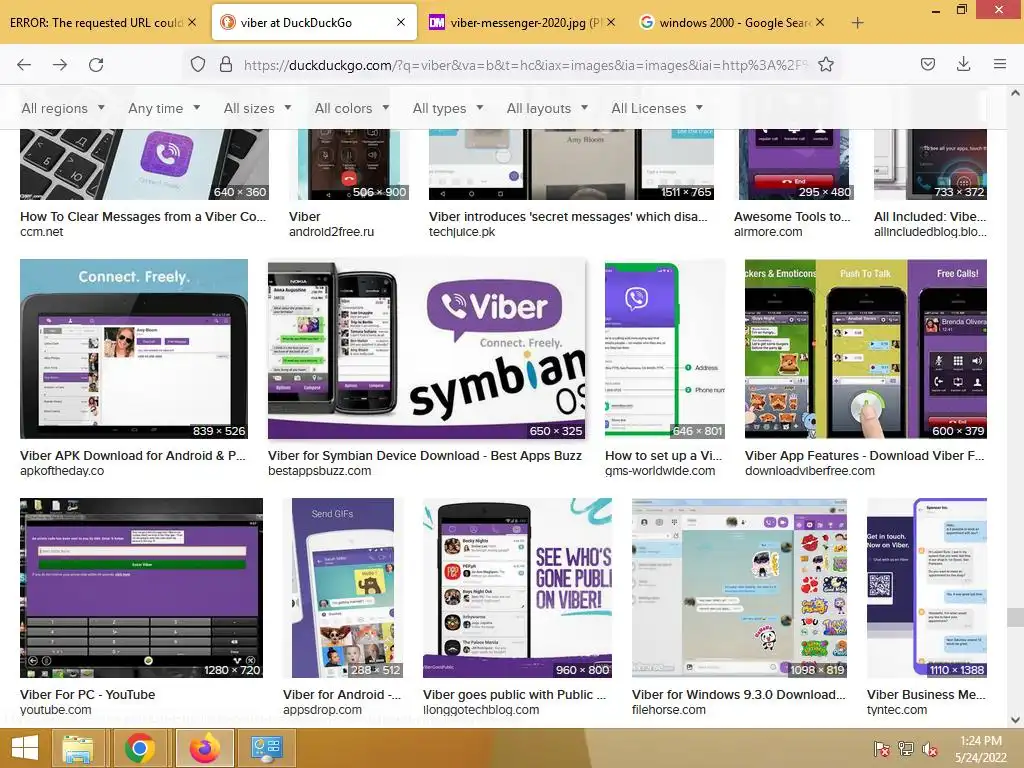
Task: Expand the Any time filter
Action: 164,108
